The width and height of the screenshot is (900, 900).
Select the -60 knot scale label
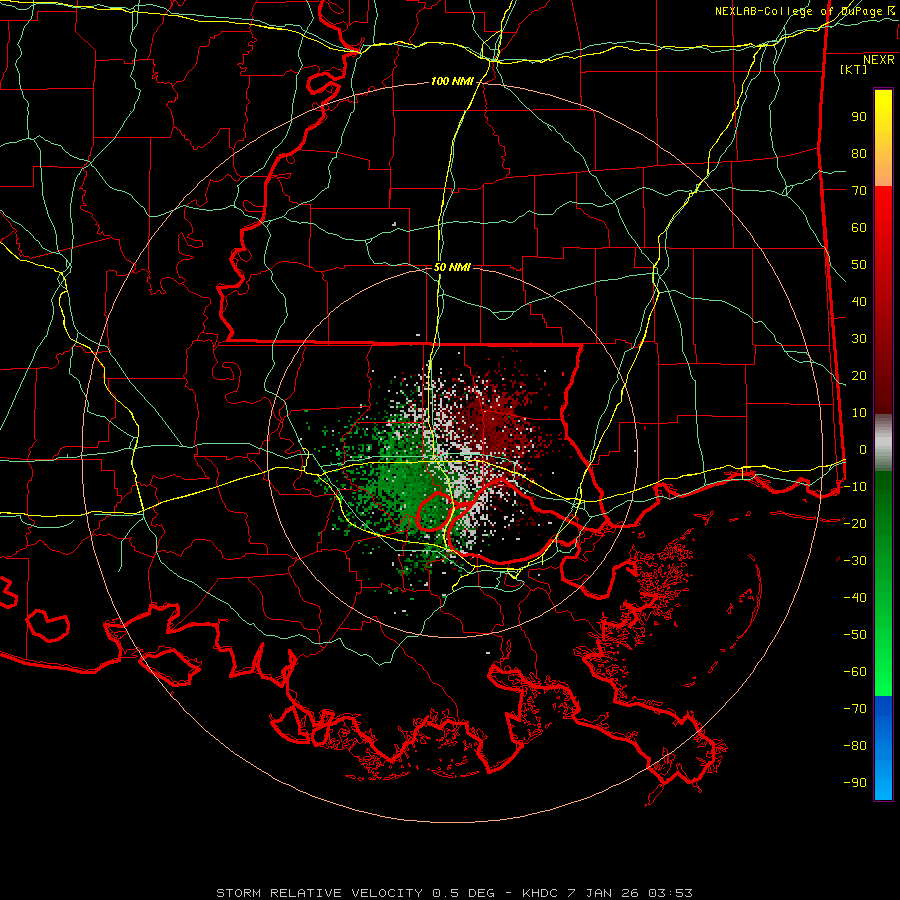click(855, 672)
